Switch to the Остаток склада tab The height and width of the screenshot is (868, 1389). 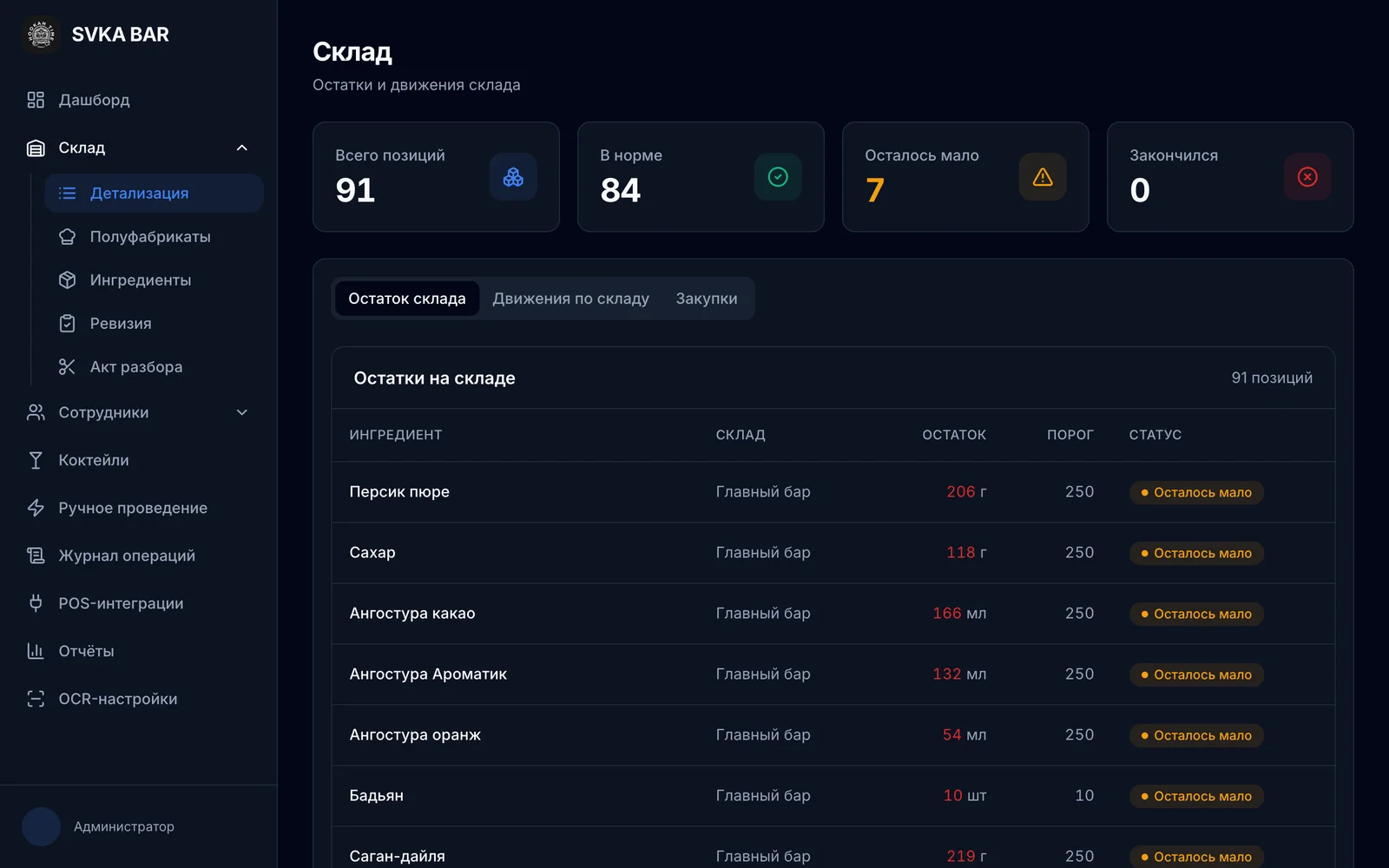[x=407, y=299]
